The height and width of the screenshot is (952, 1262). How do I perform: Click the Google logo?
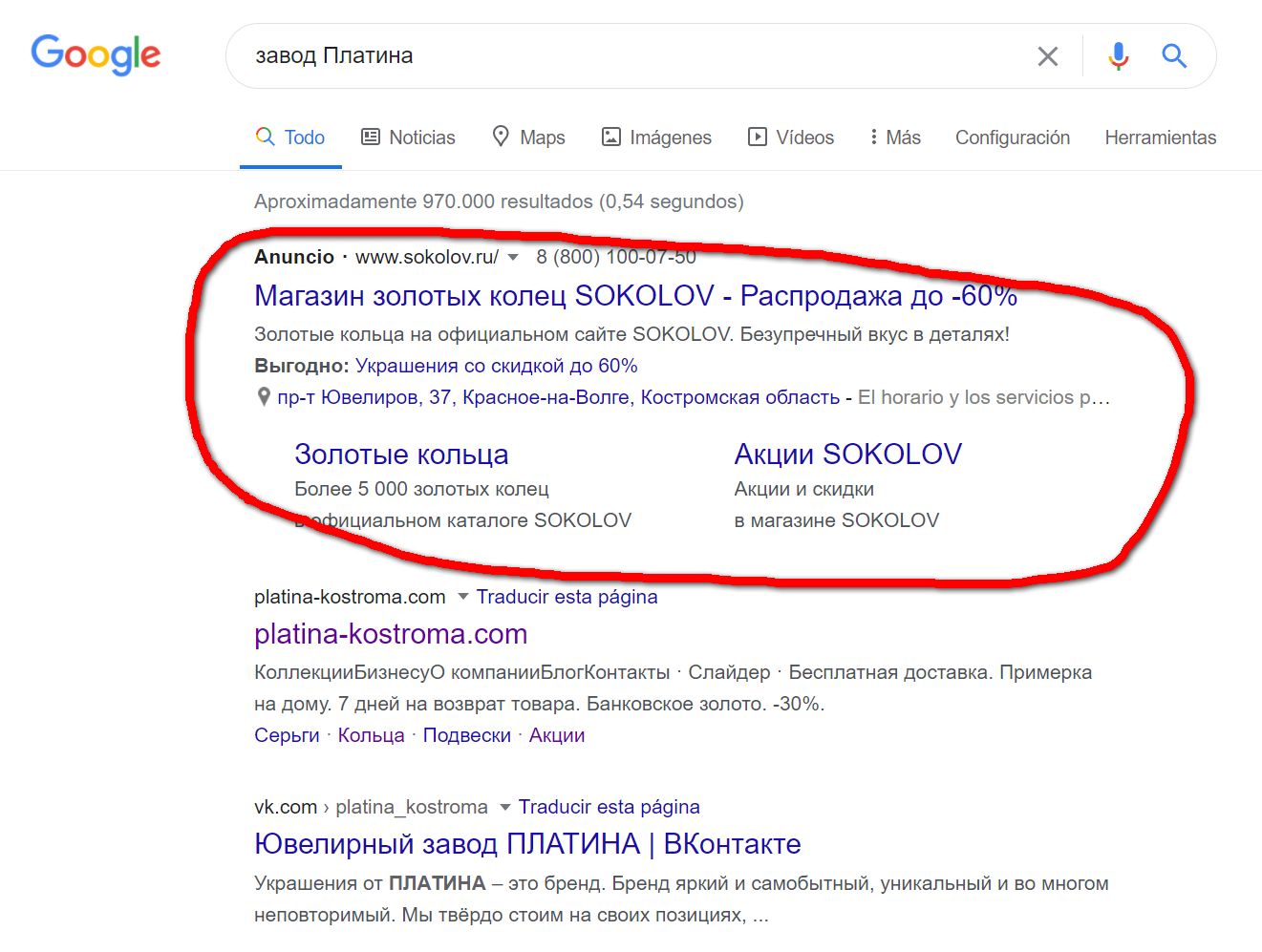pos(96,54)
